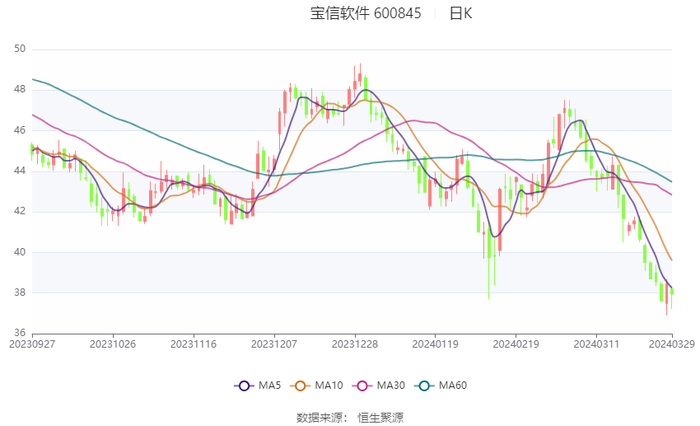This screenshot has height=426, width=700.
Task: Click the purple MA5 legend marker
Action: pyautogui.click(x=244, y=385)
